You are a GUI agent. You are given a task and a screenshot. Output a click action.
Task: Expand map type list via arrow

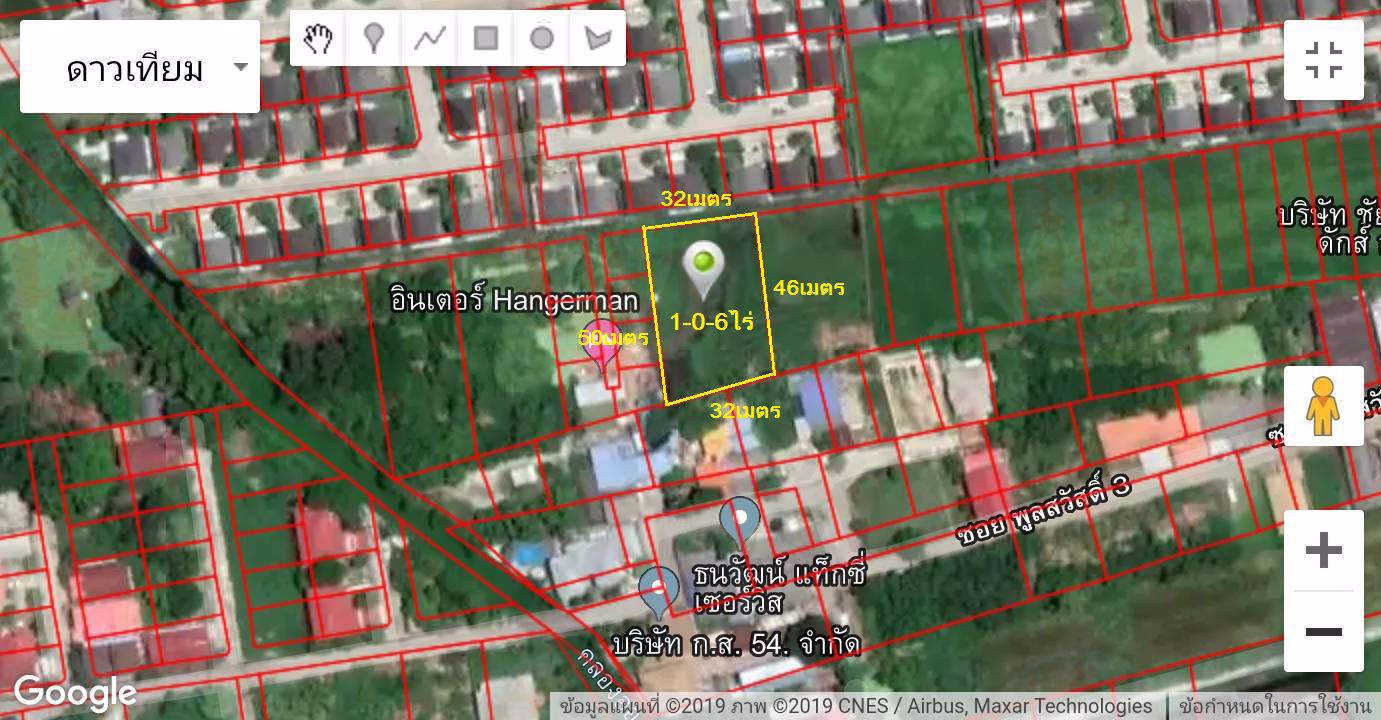click(240, 68)
